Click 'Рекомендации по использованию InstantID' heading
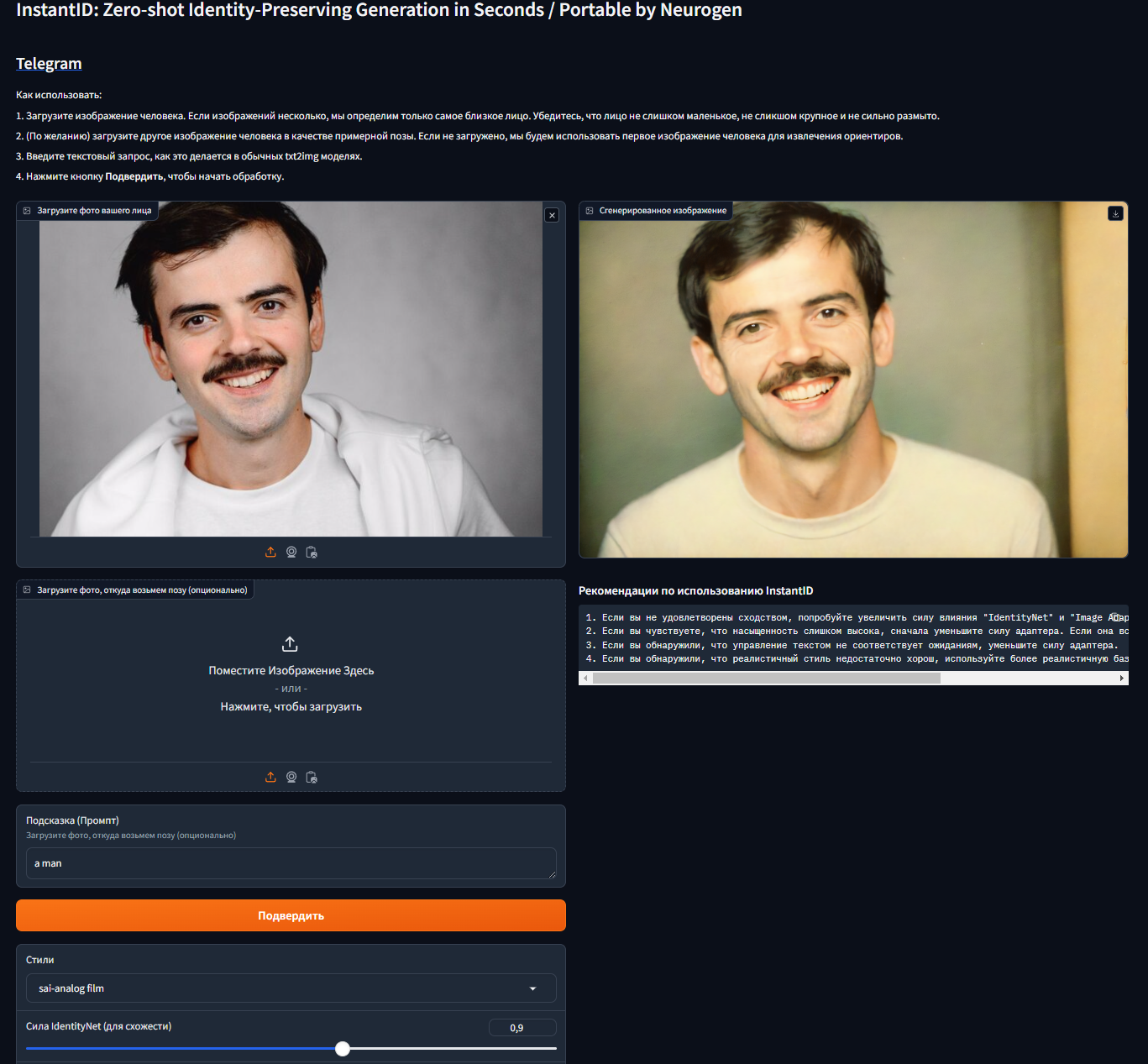 (696, 591)
